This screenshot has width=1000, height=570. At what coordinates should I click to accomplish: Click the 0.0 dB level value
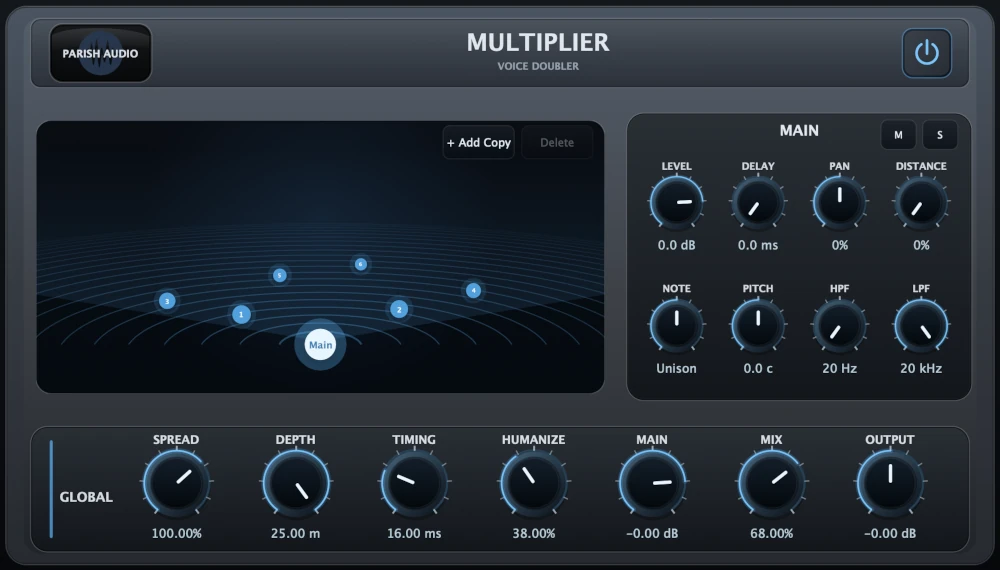676,245
